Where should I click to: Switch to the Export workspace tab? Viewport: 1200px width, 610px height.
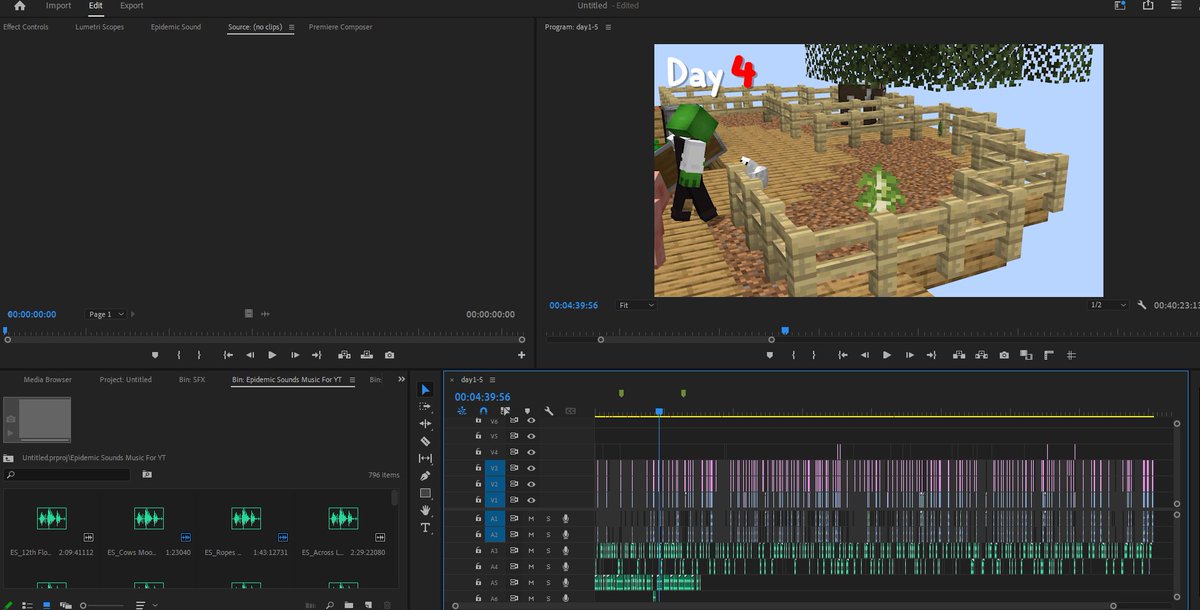(131, 6)
